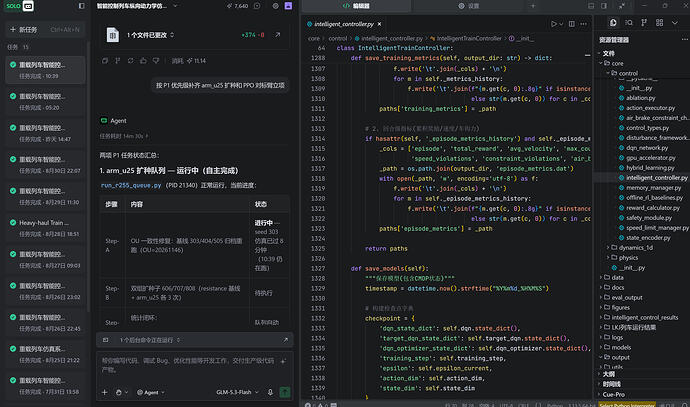Add a new tab with plus

pyautogui.click(x=532, y=6)
